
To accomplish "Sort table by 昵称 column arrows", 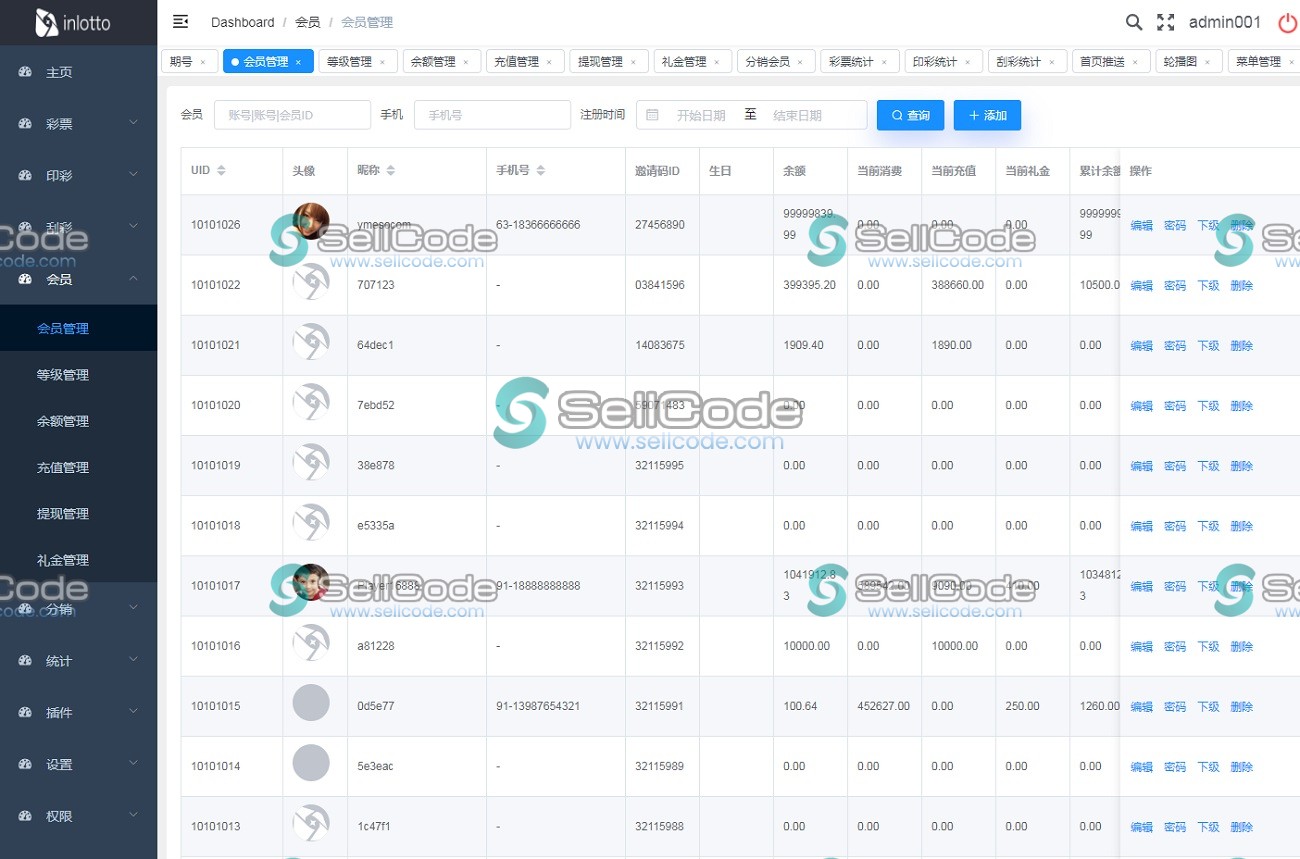I will click(391, 171).
